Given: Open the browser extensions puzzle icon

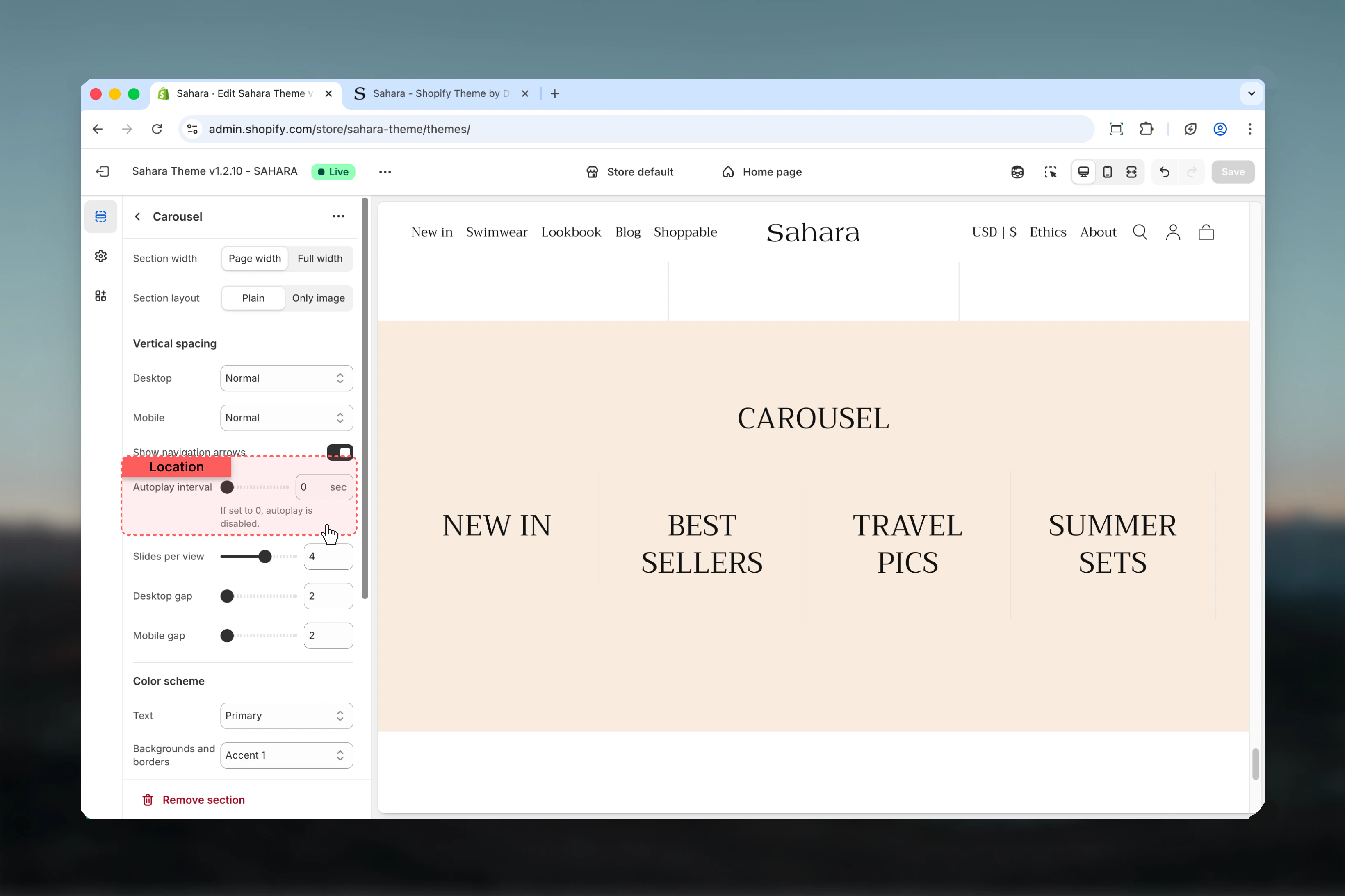Looking at the screenshot, I should 1146,129.
